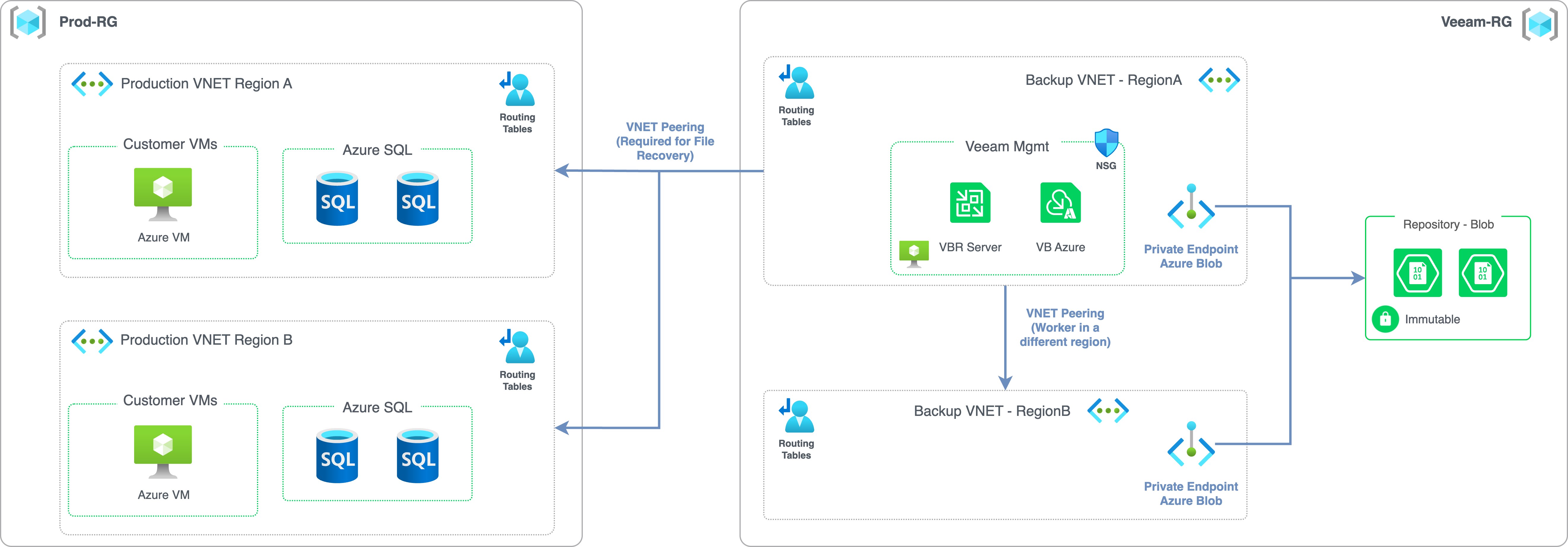Click 'Private Endpoint Azure Blob' label in RegionA
Viewport: 1568px width, 547px height.
(x=1191, y=256)
